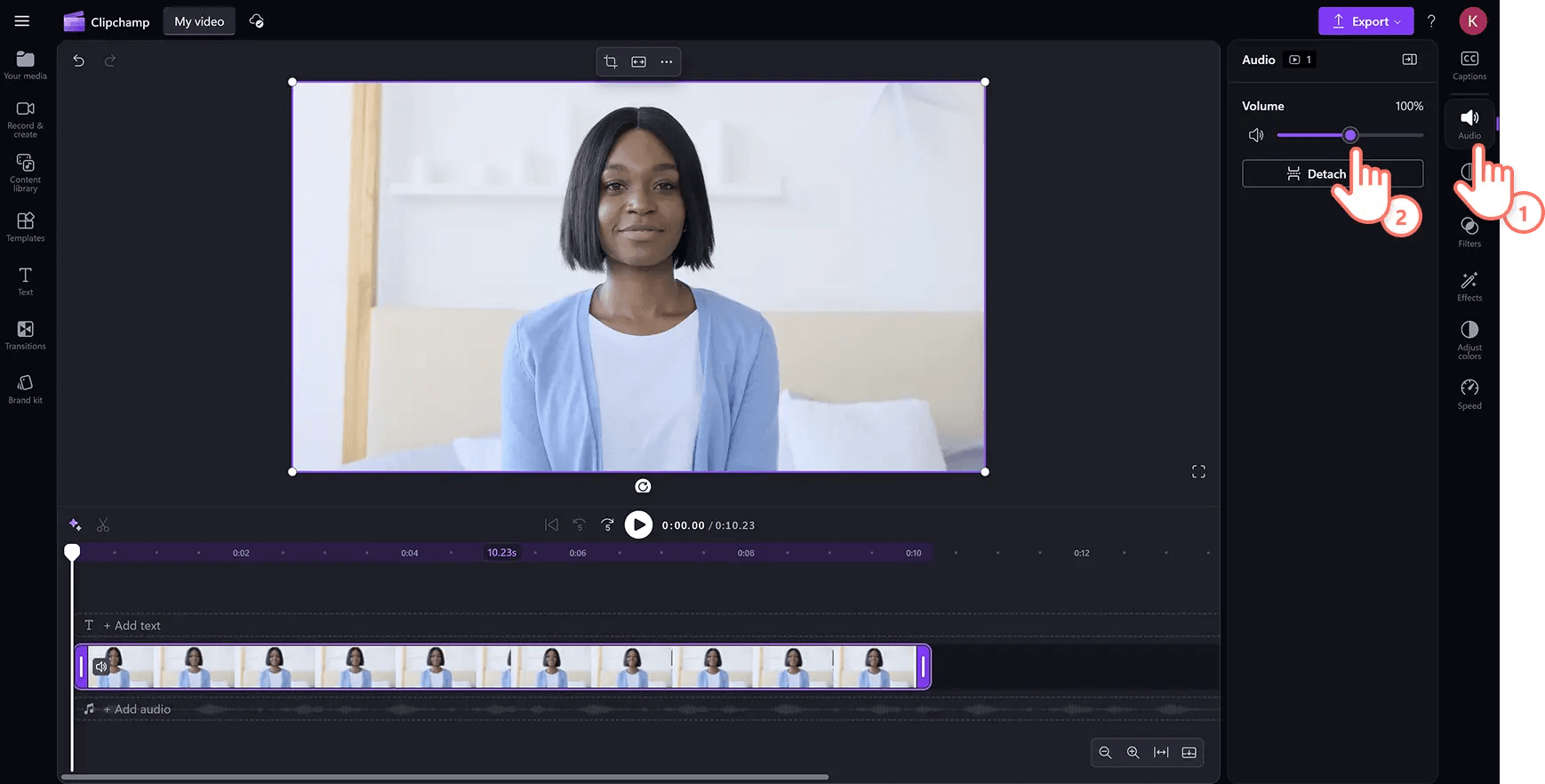Image resolution: width=1545 pixels, height=784 pixels.
Task: Open the Adjust colors panel
Action: pos(1469,340)
